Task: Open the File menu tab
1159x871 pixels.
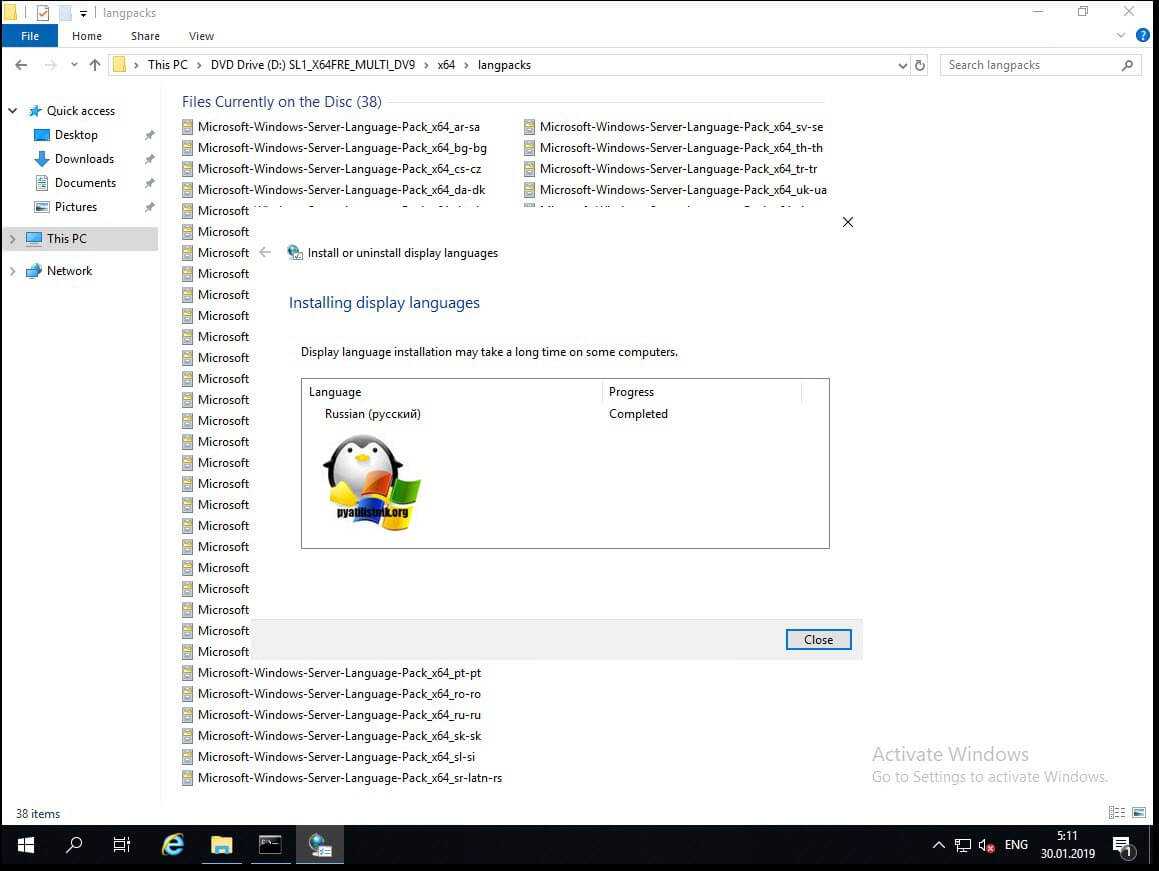Action: 30,36
